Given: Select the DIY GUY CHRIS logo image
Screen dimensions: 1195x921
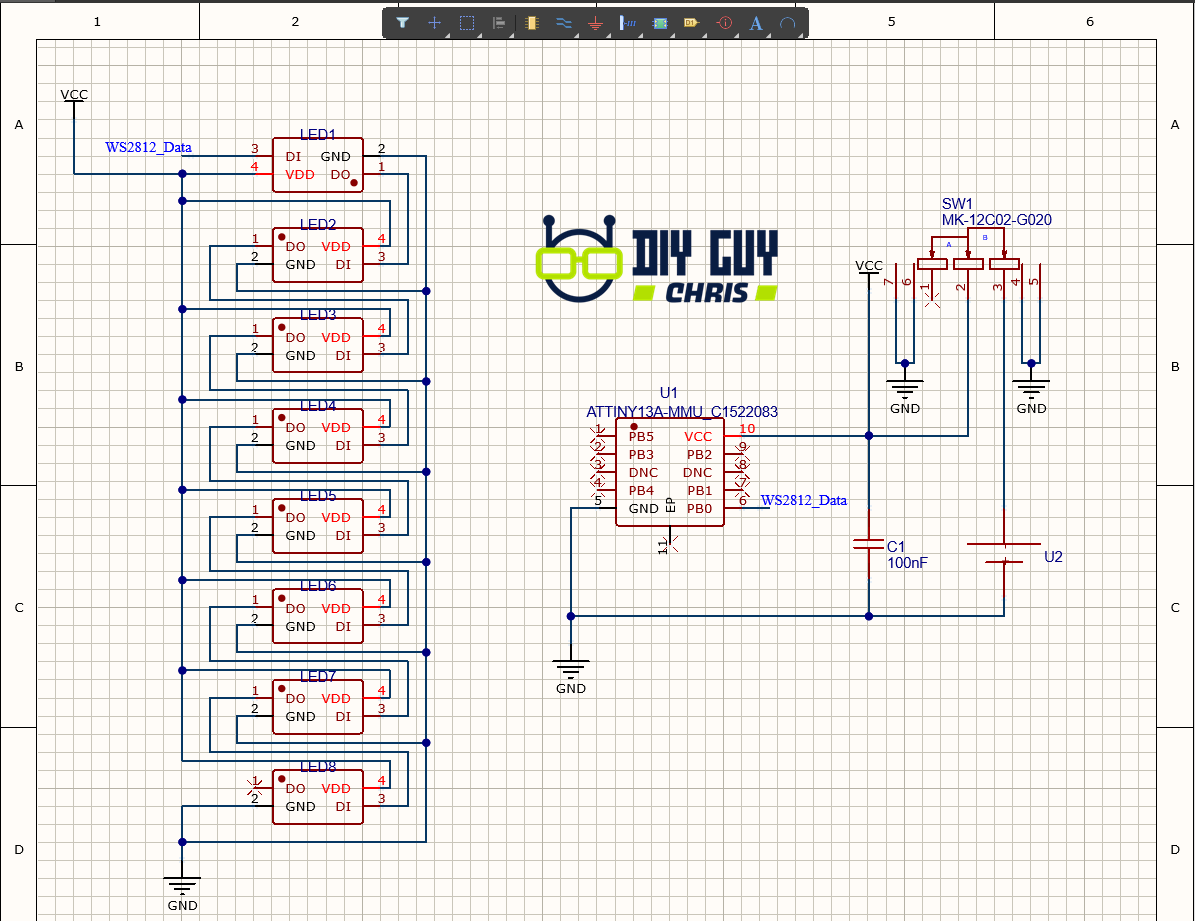Looking at the screenshot, I should tap(657, 259).
